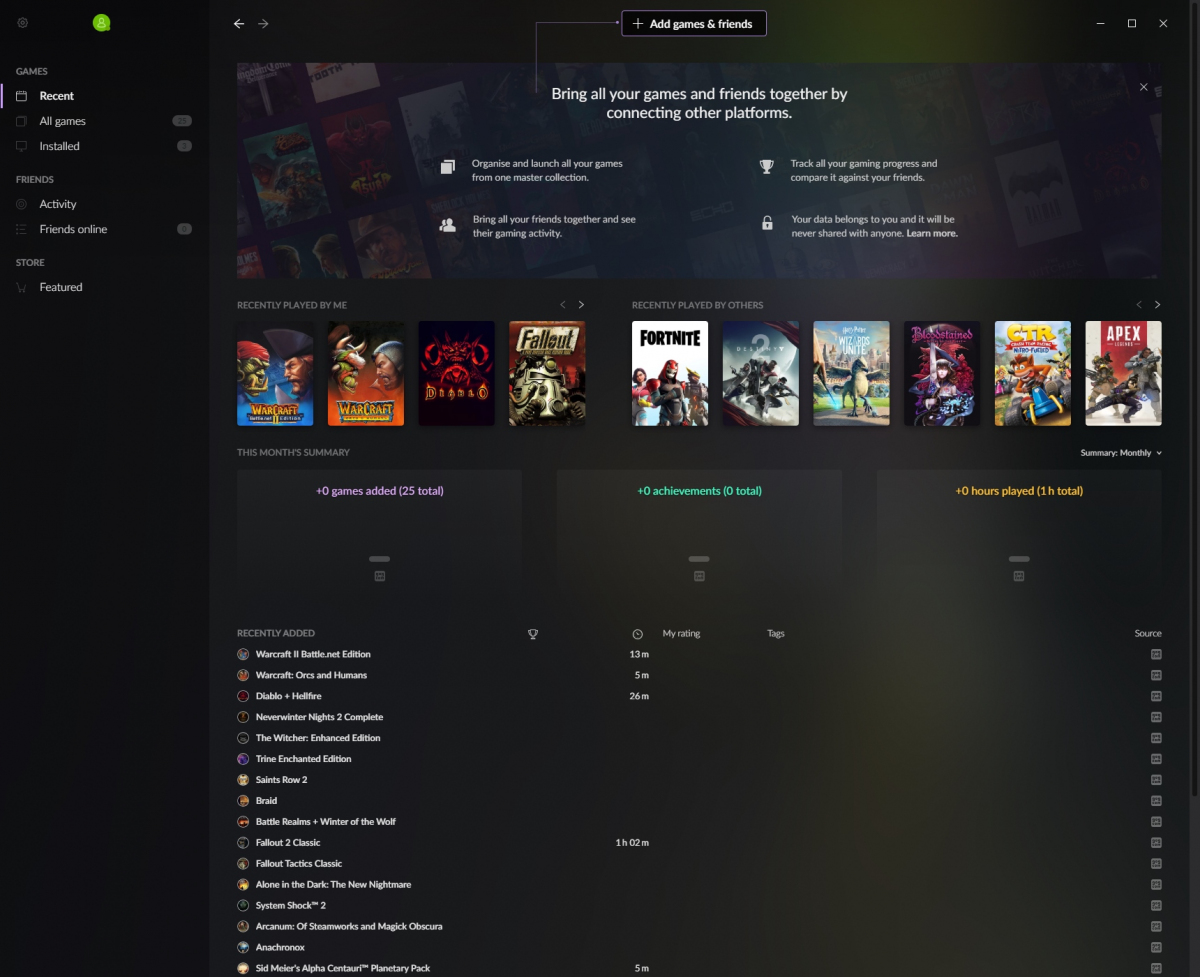The height and width of the screenshot is (977, 1200).
Task: Open Friends online list
Action: pyautogui.click(x=73, y=229)
